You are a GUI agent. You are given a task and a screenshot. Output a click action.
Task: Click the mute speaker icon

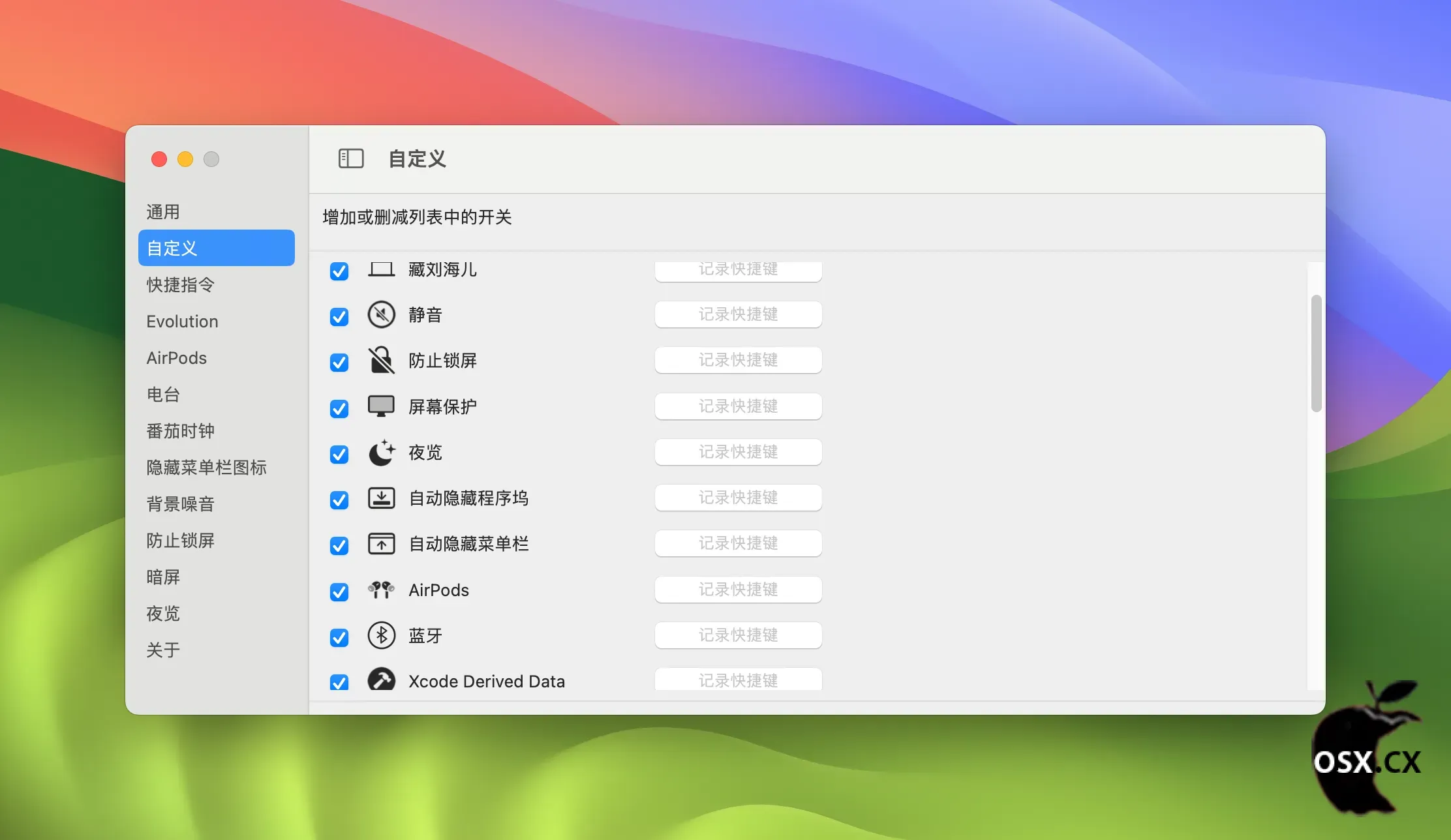tap(381, 315)
